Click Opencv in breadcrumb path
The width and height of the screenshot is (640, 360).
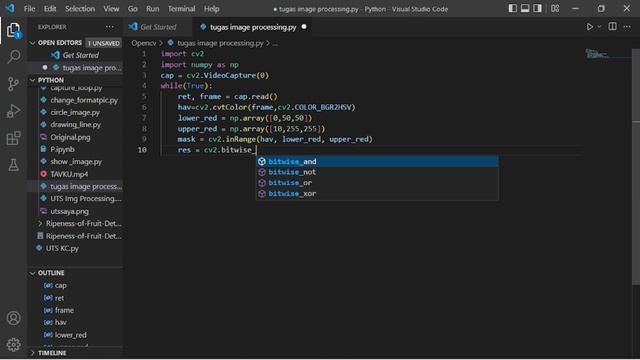click(144, 43)
